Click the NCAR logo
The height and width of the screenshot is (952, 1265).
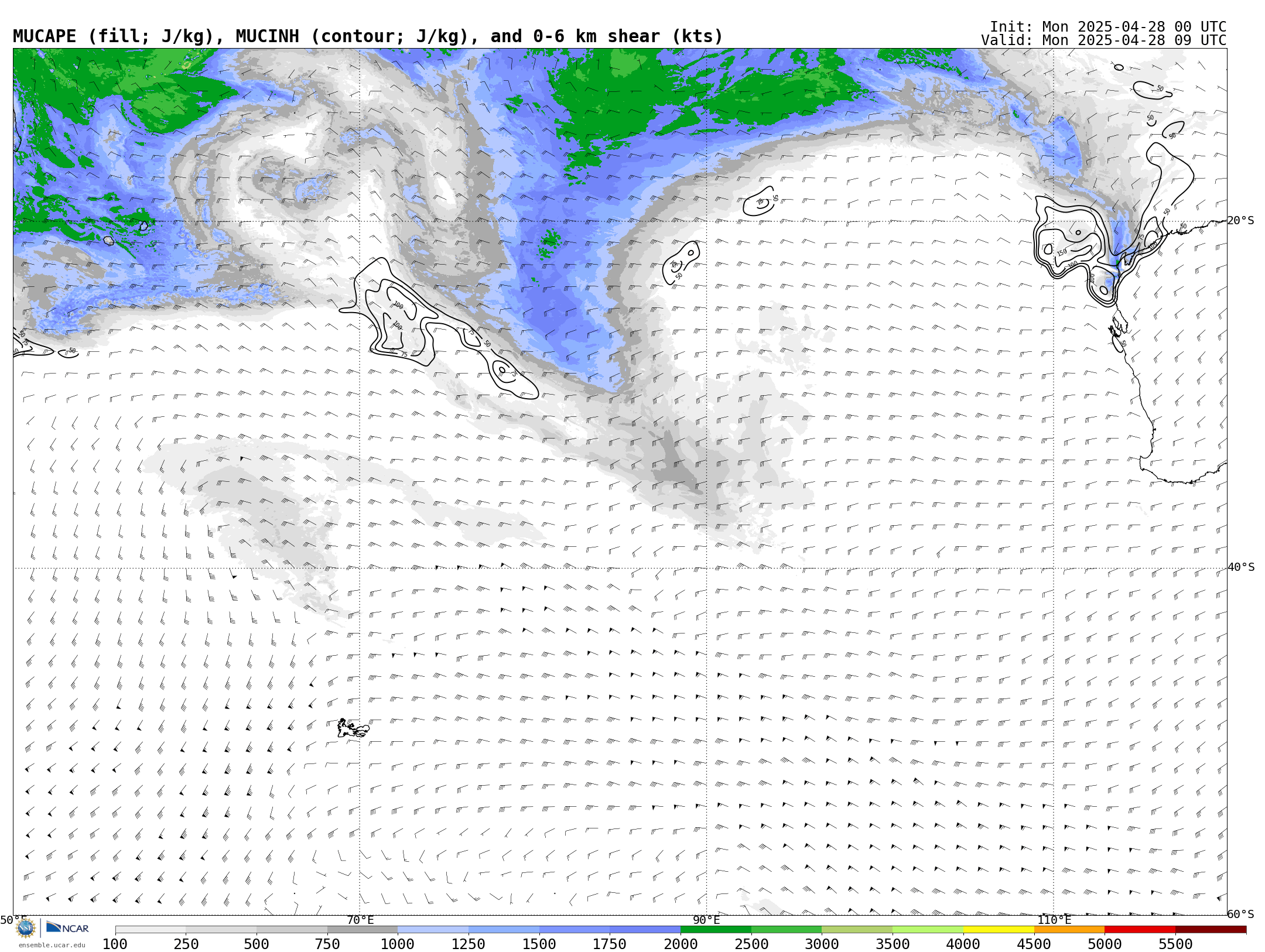(67, 927)
